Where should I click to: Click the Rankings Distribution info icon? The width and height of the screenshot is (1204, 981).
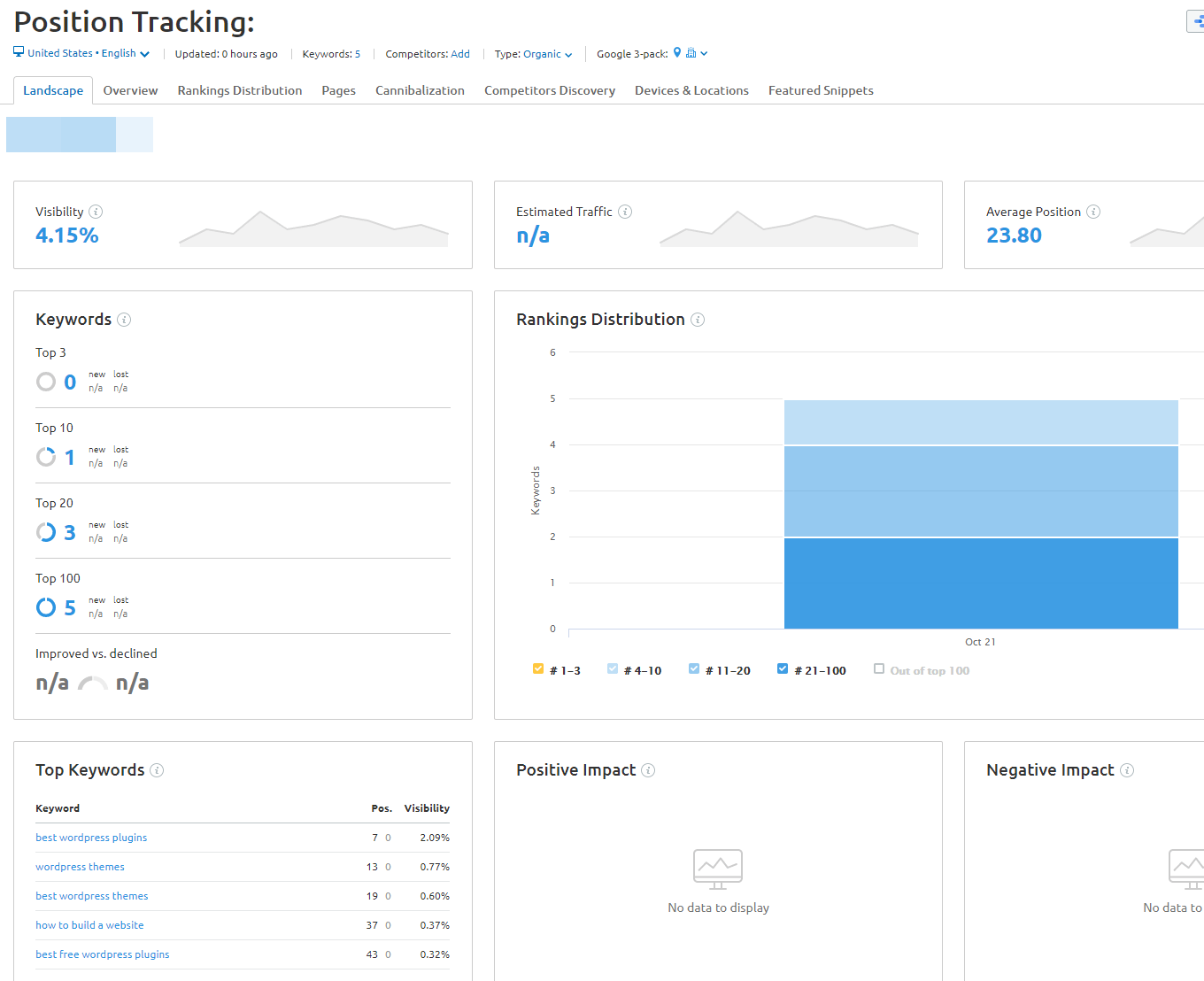698,320
